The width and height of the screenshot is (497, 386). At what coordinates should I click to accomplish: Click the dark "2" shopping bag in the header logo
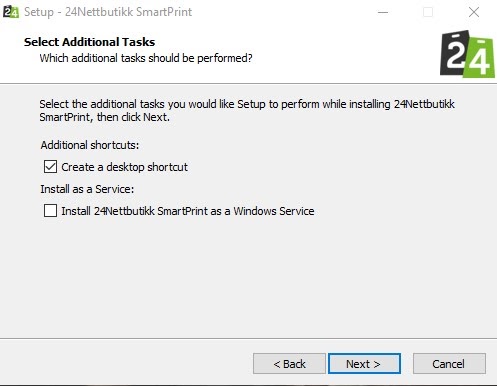click(x=455, y=53)
